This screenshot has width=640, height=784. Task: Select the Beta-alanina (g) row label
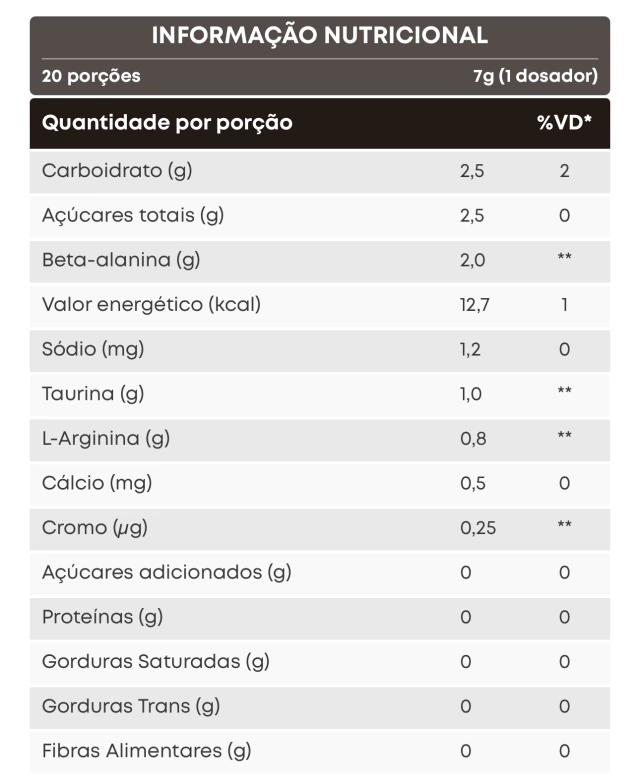coord(121,260)
